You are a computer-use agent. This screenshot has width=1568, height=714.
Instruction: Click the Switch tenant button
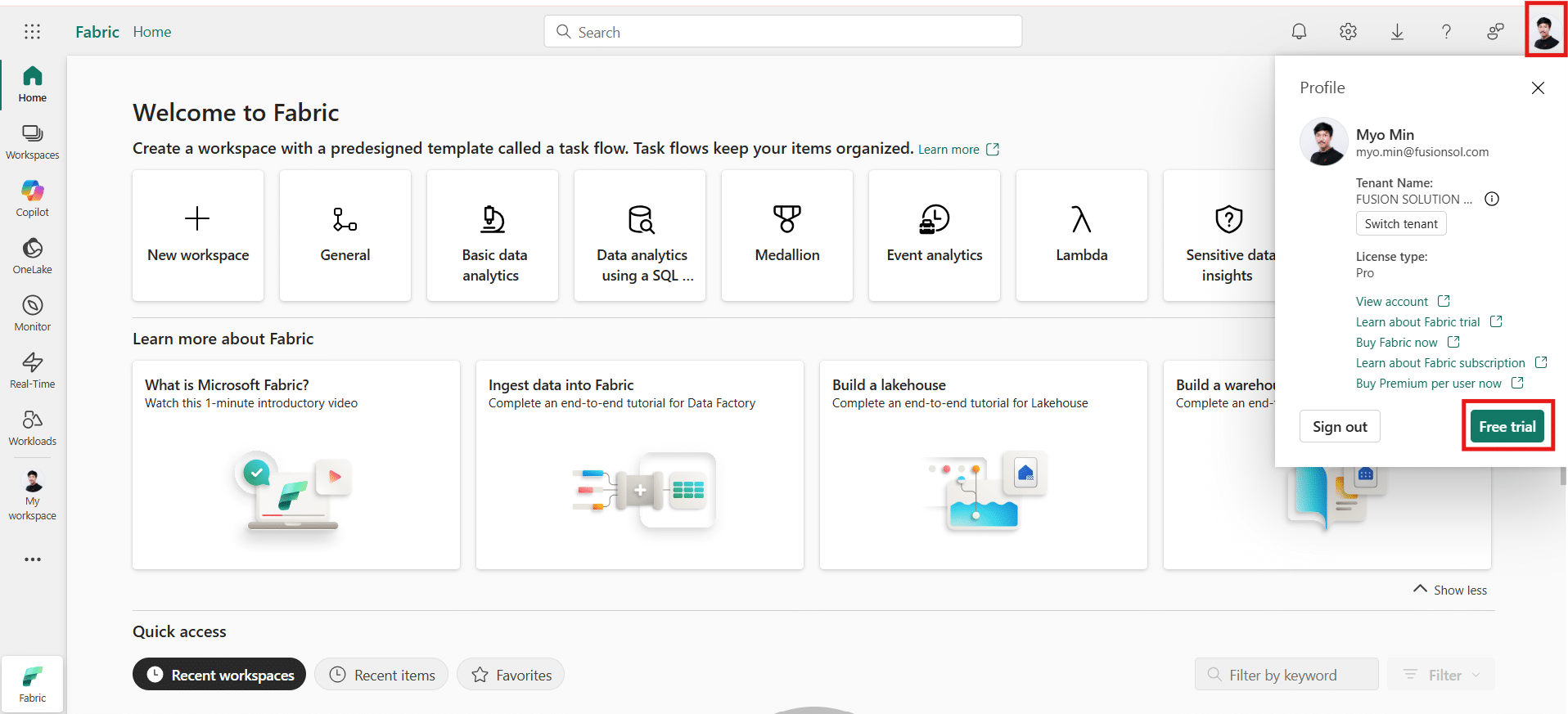(x=1401, y=223)
